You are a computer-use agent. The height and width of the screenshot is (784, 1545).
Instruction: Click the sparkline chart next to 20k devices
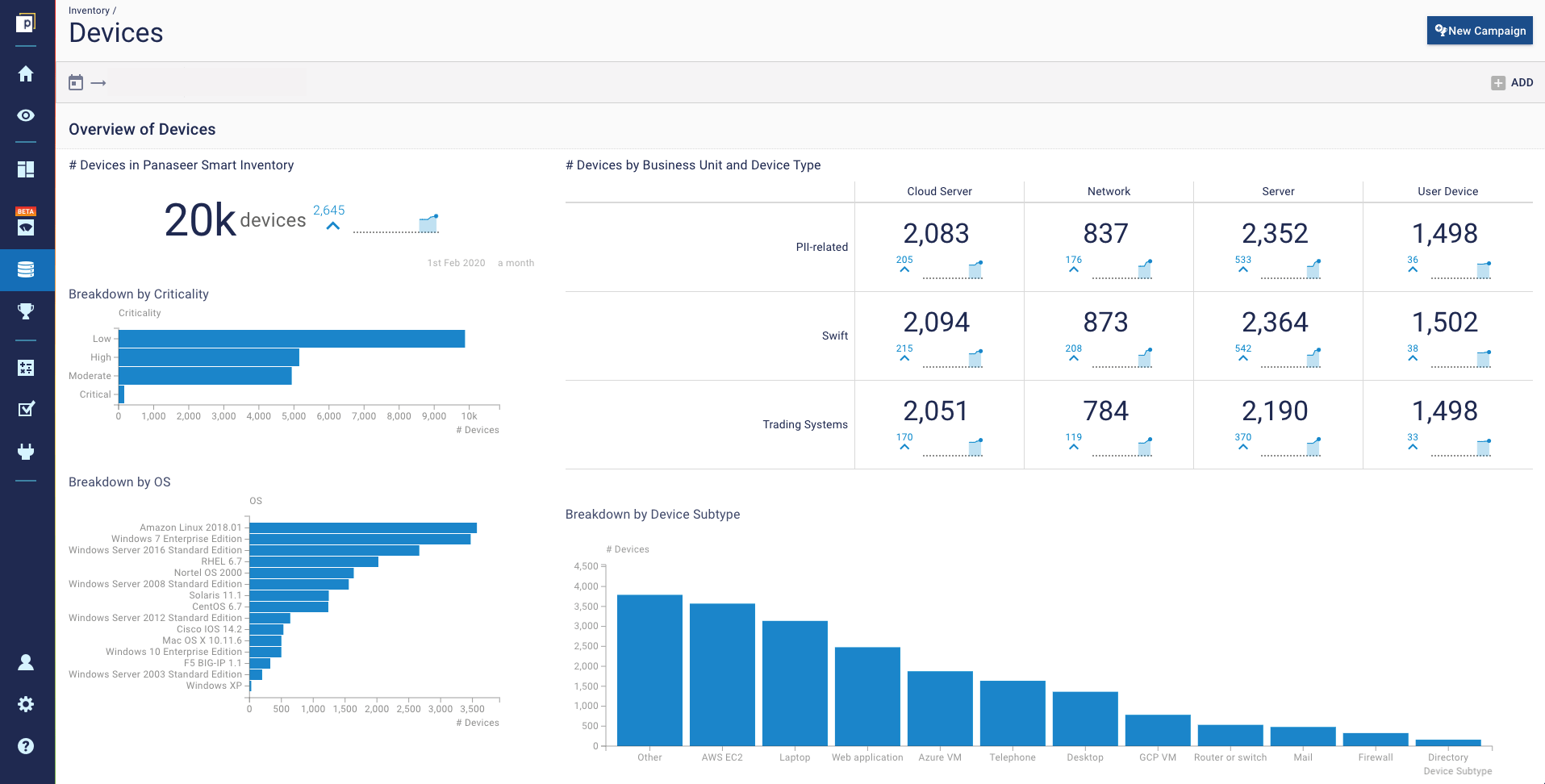429,222
